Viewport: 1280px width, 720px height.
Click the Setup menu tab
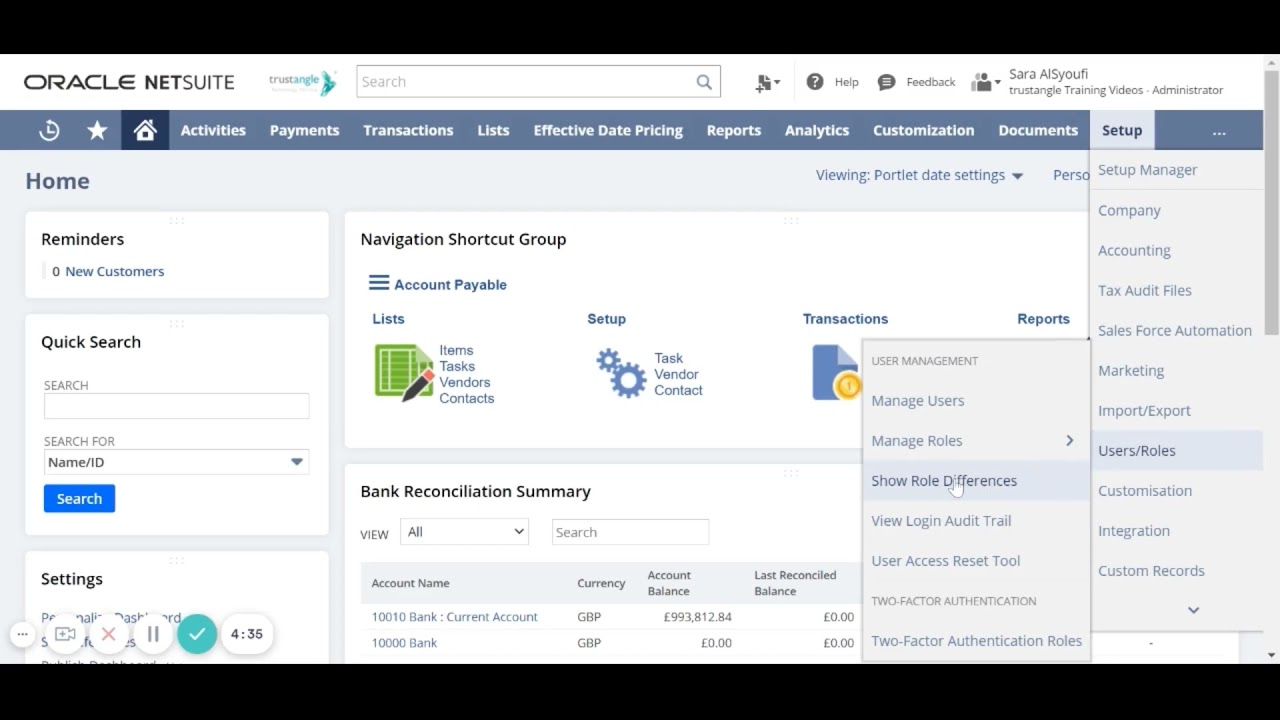pos(1122,130)
